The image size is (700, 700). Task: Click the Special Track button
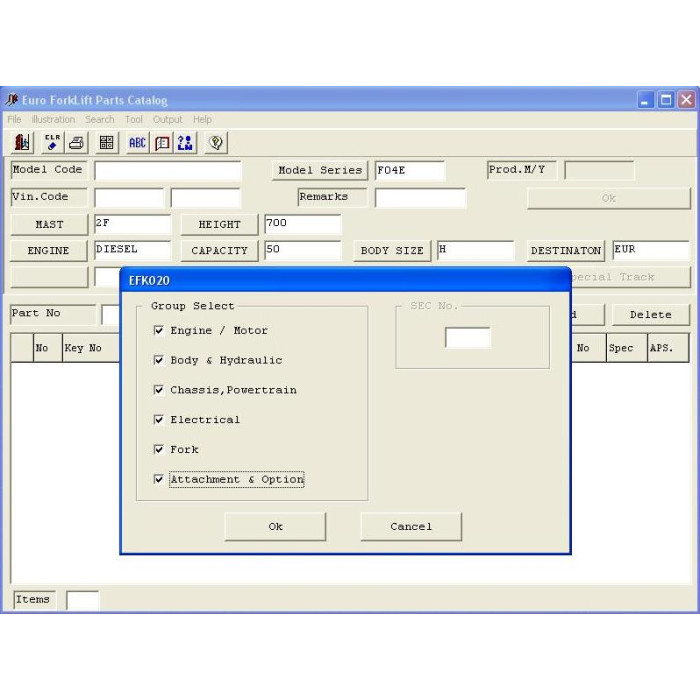coord(631,277)
